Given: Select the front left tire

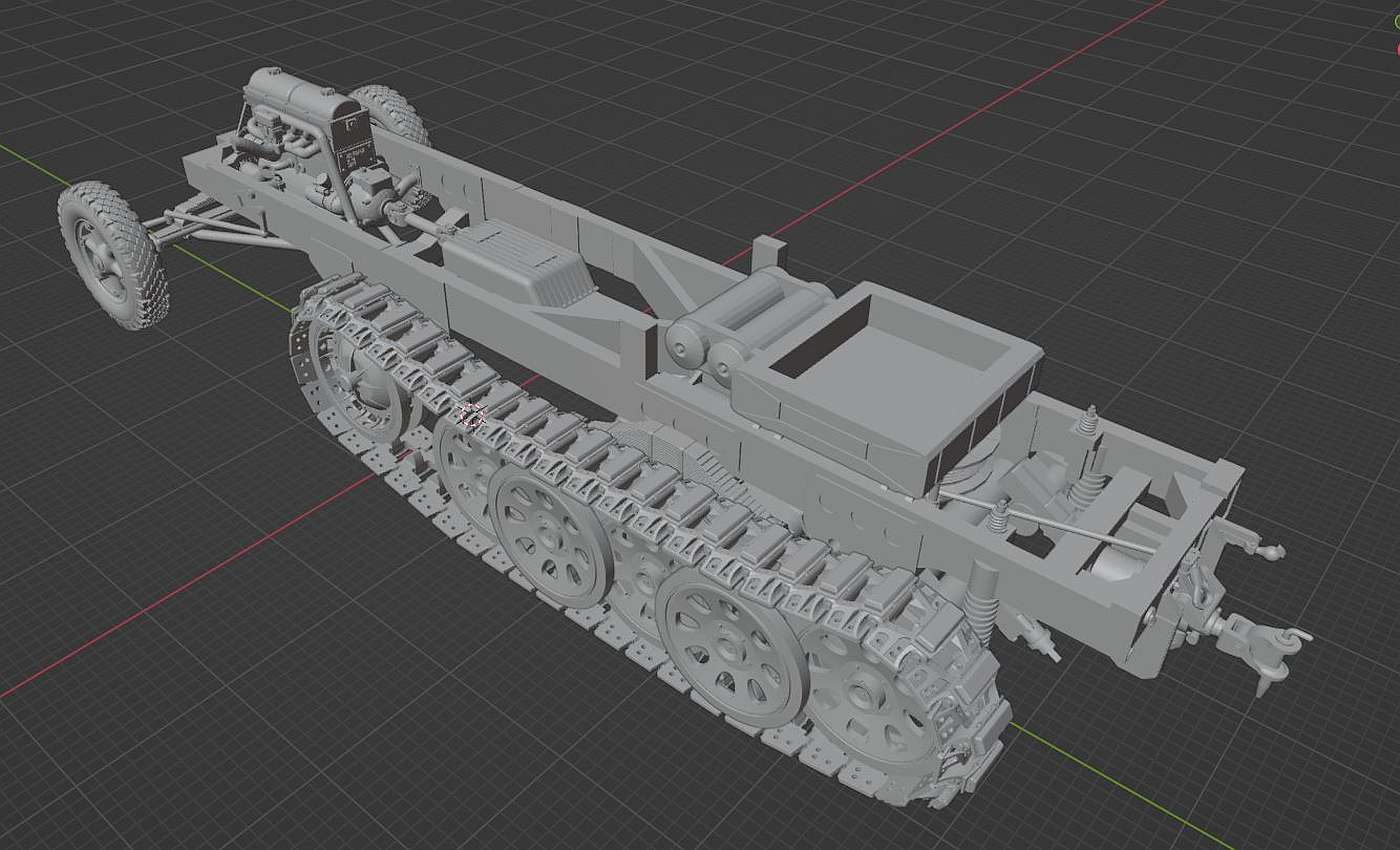Looking at the screenshot, I should coord(108,254).
